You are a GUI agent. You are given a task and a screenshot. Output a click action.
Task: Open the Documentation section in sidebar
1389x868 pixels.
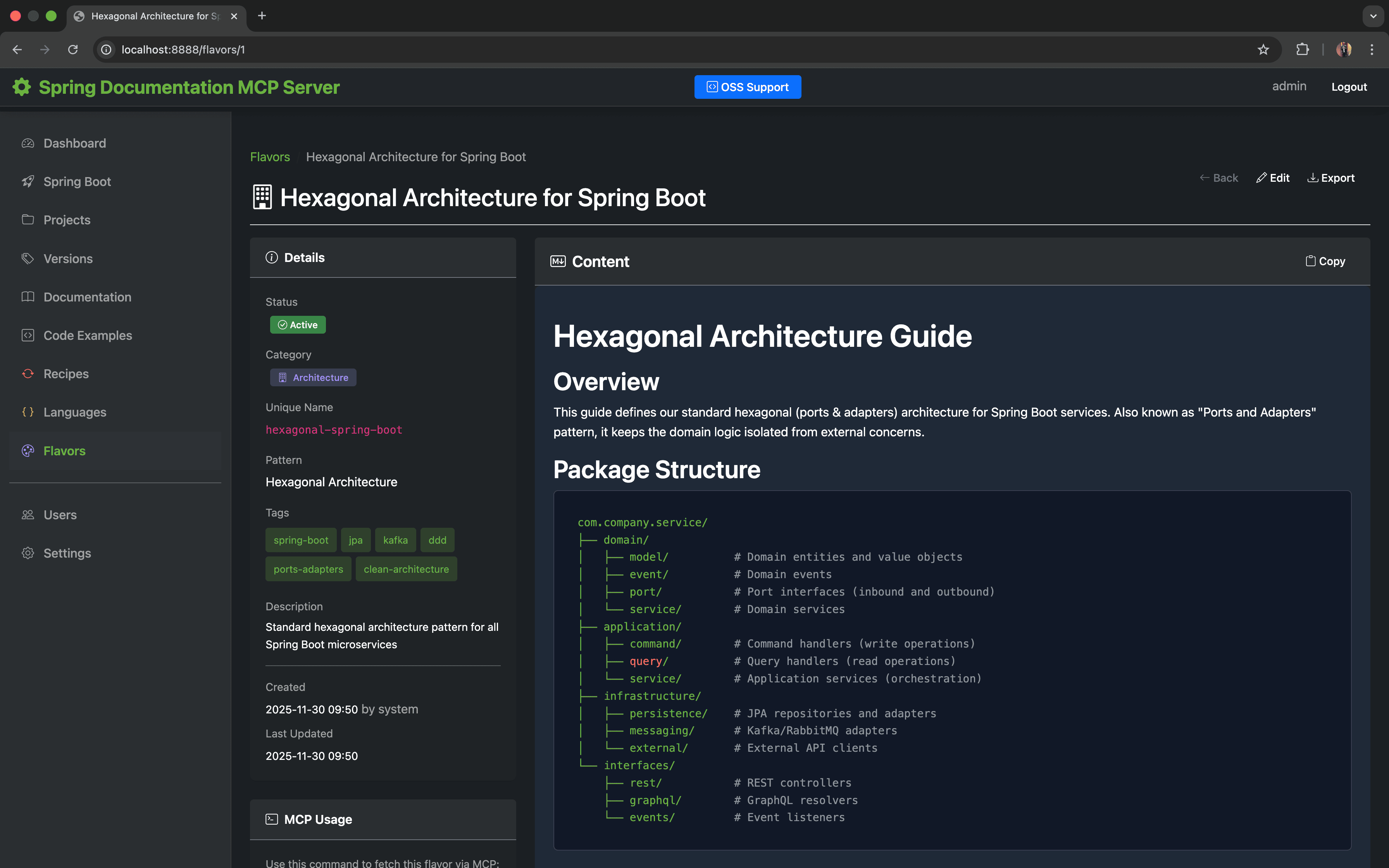click(x=87, y=297)
